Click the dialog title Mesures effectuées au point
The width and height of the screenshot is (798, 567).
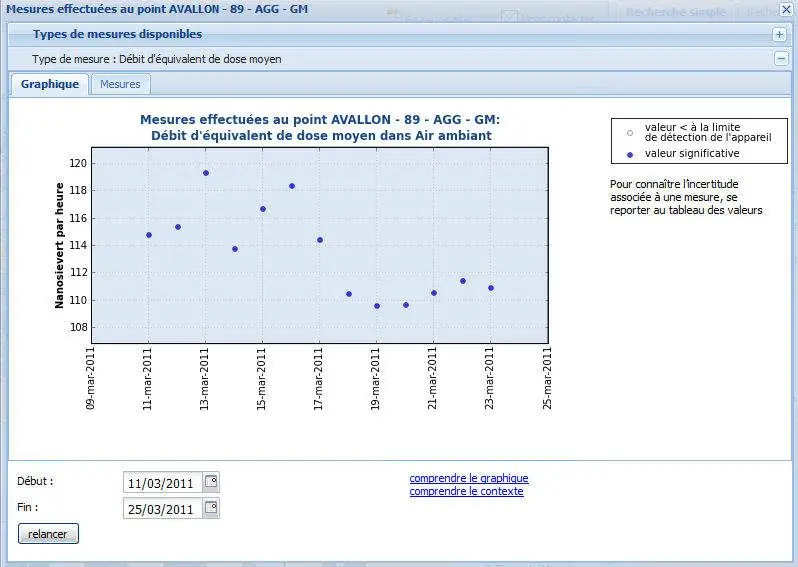click(157, 9)
